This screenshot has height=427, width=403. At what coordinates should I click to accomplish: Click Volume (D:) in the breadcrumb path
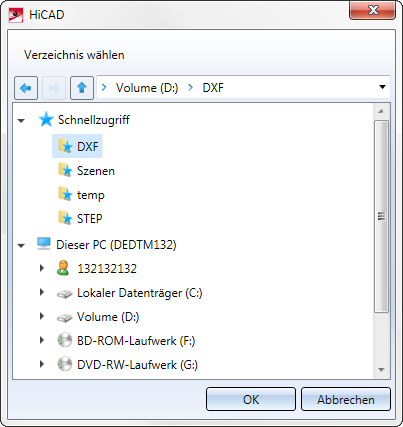pos(147,88)
